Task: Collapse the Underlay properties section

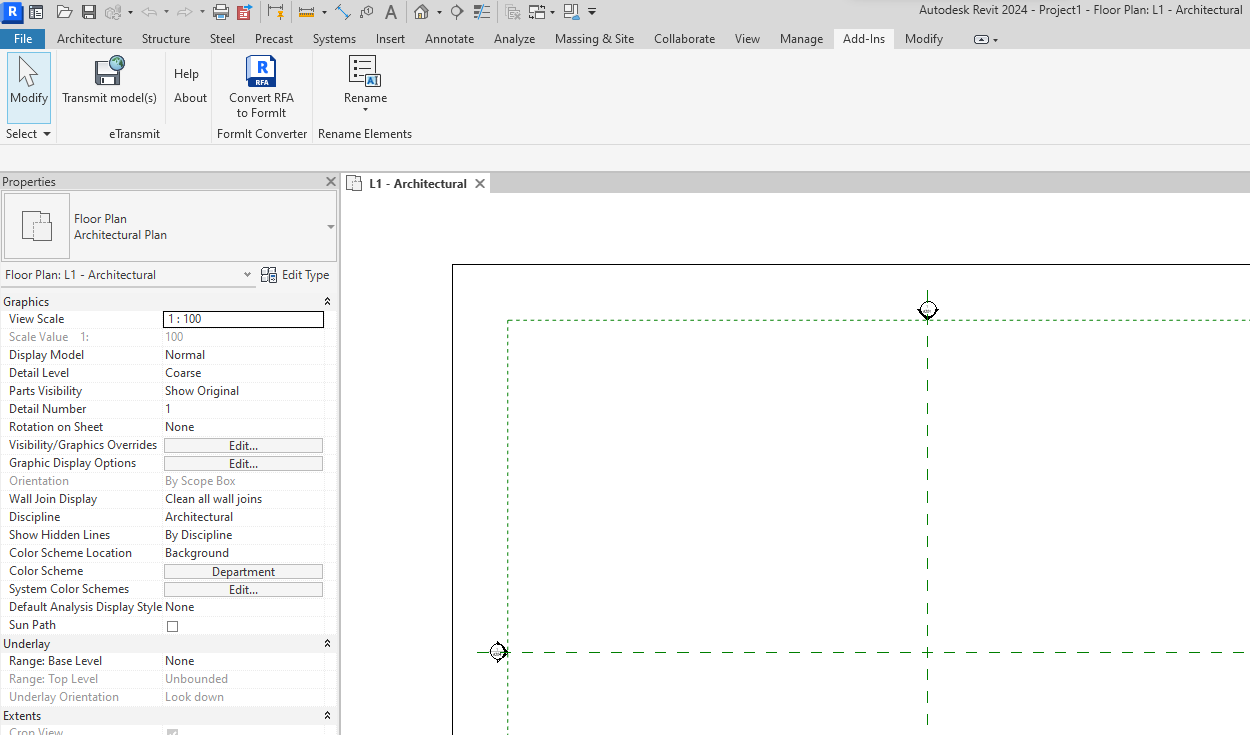Action: click(x=327, y=644)
